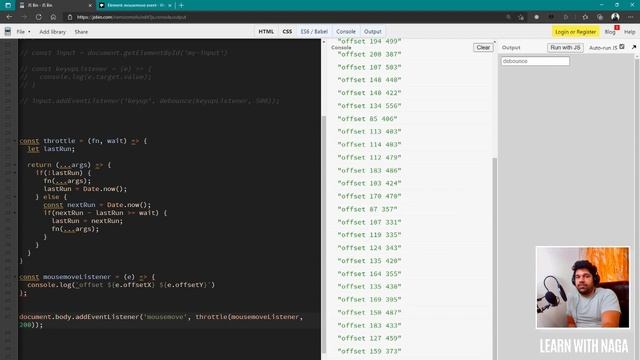
Task: Add this page to favorites
Action: [x=521, y=17]
